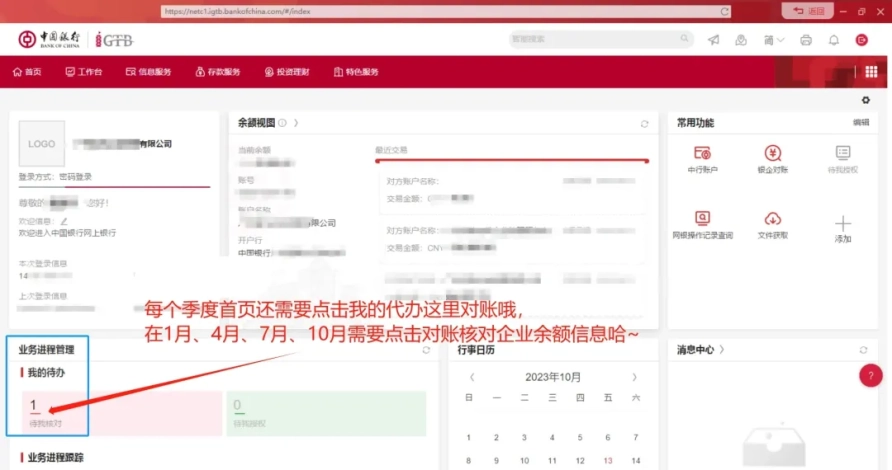Click the 我的待办 heading
The image size is (892, 470).
[46, 372]
